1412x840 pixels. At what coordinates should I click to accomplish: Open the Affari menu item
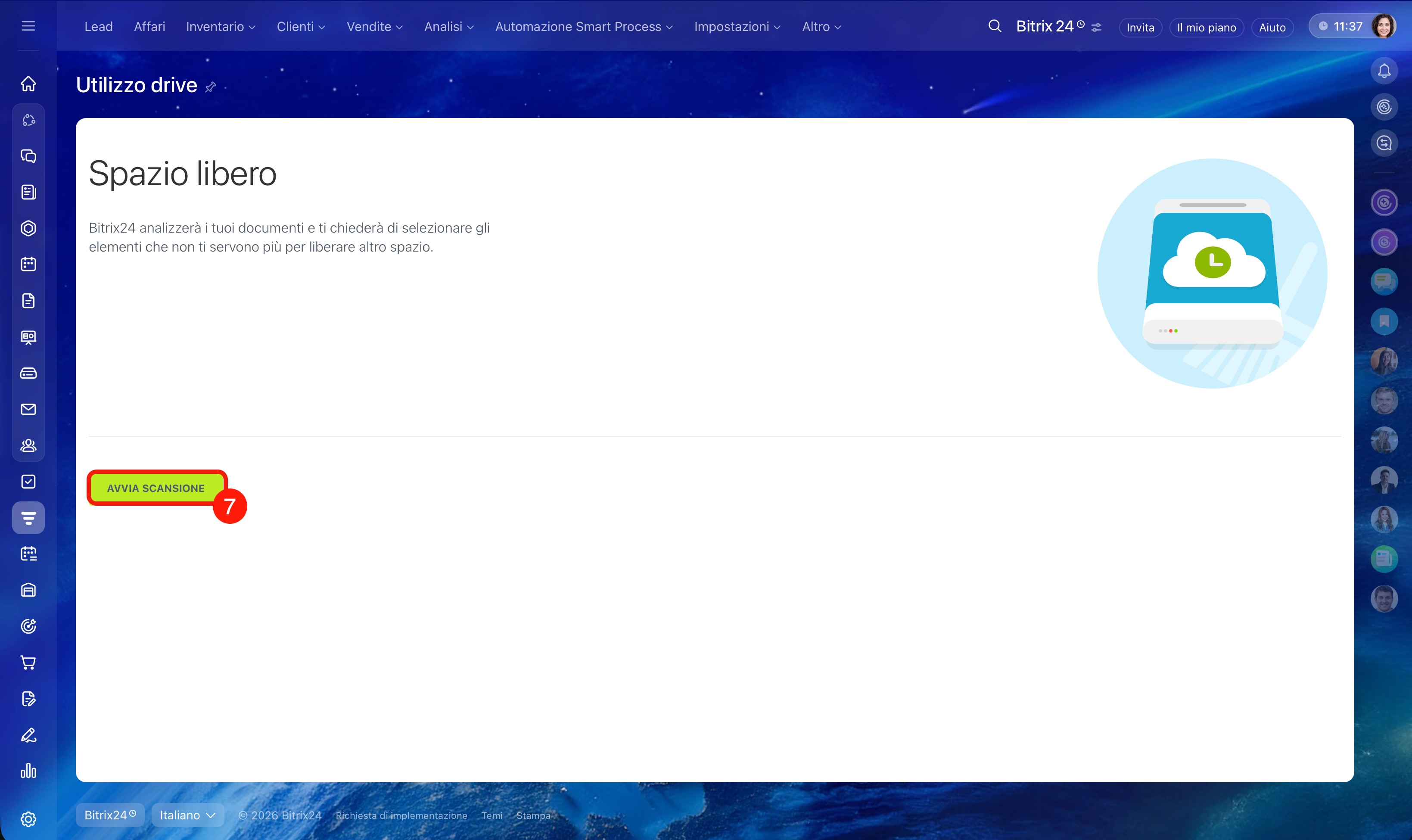[149, 27]
